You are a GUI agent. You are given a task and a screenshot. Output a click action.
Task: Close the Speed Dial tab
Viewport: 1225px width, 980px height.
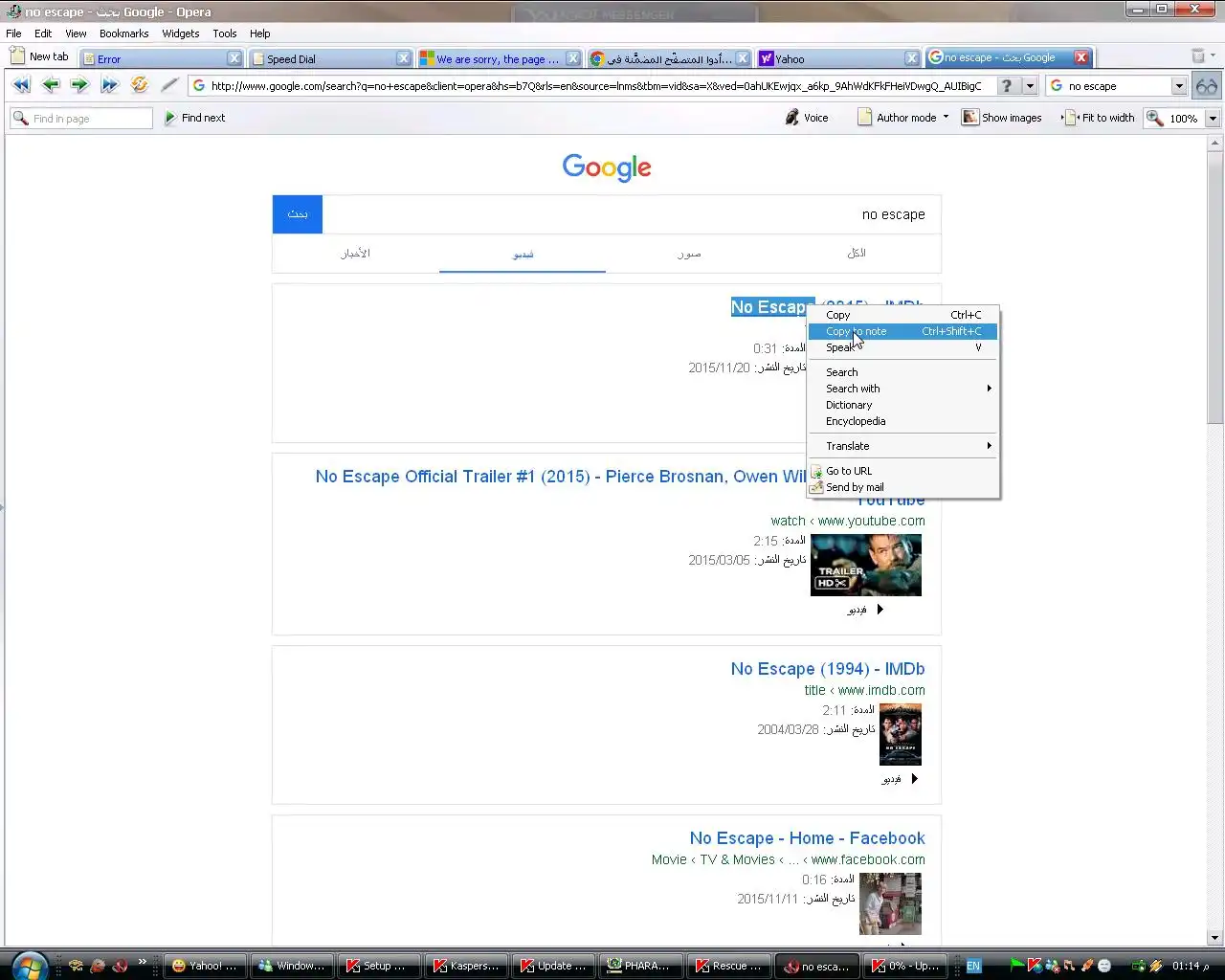404,58
